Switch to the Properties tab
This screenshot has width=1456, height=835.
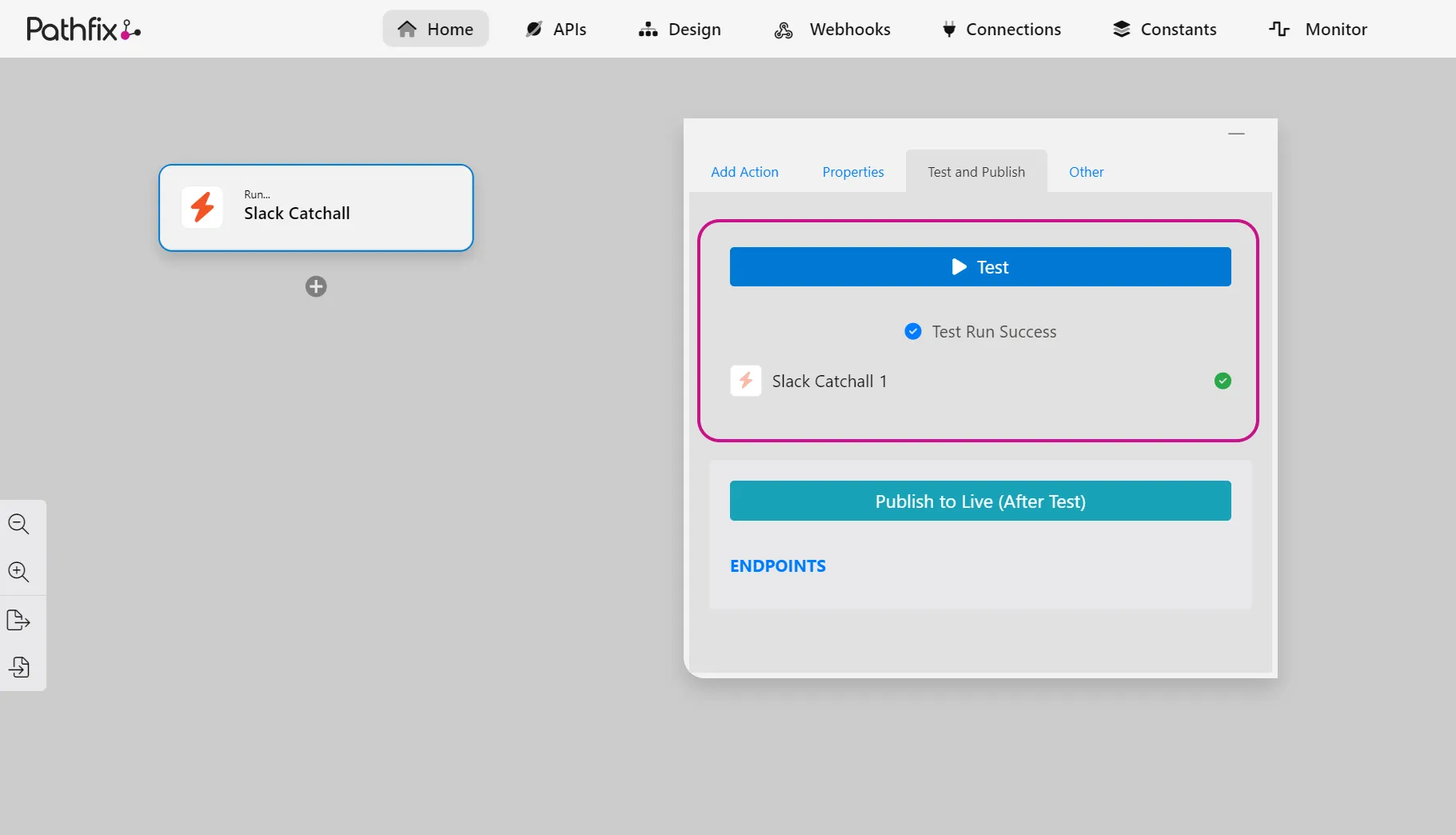pos(853,171)
